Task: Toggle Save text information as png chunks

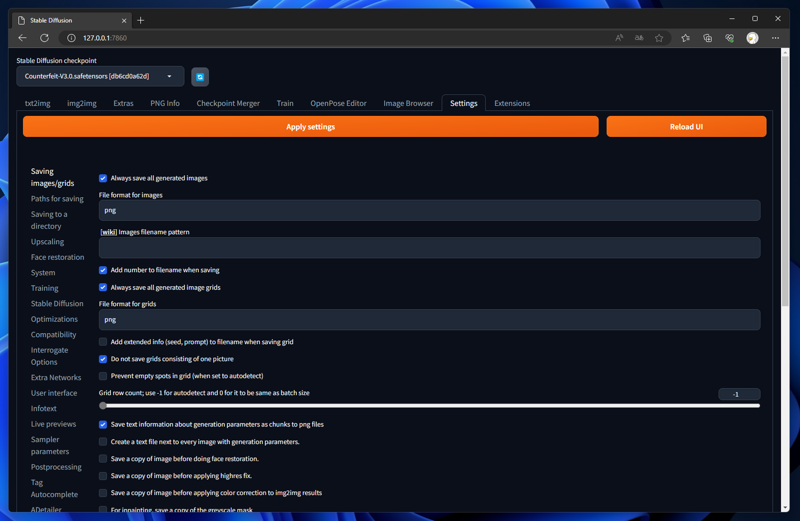Action: (103, 425)
